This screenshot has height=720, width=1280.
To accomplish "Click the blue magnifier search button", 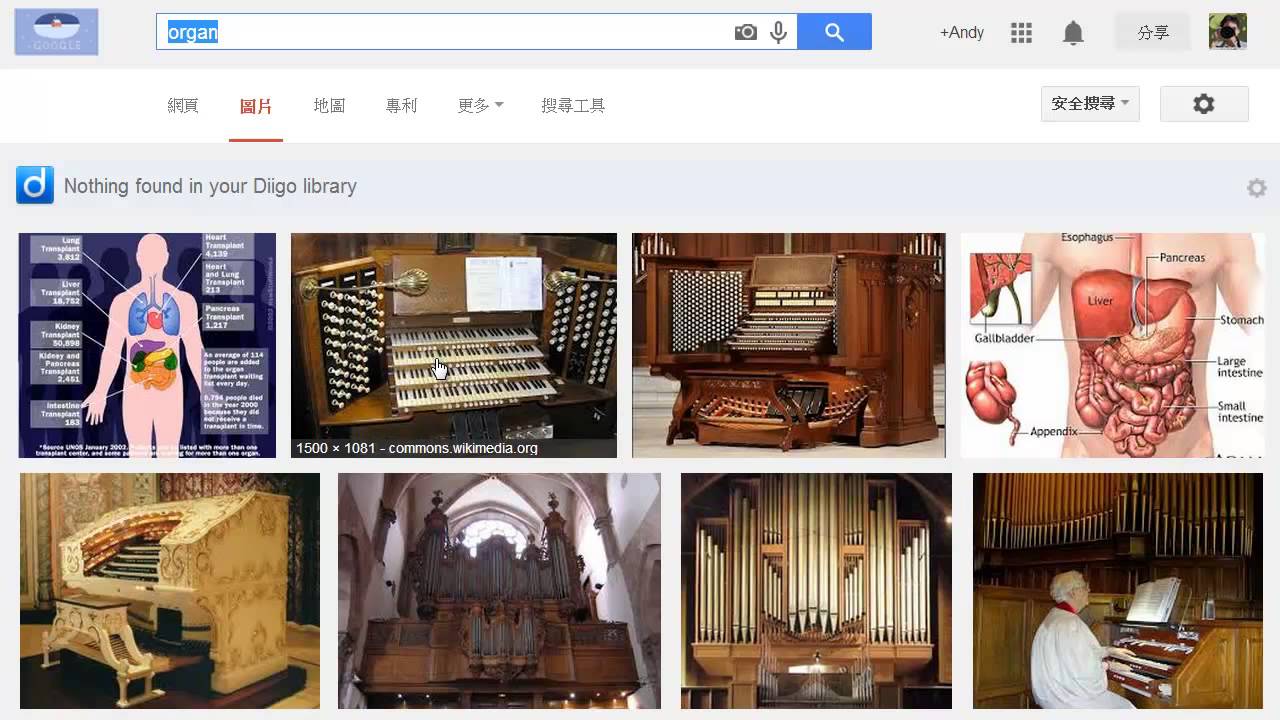I will (x=835, y=32).
